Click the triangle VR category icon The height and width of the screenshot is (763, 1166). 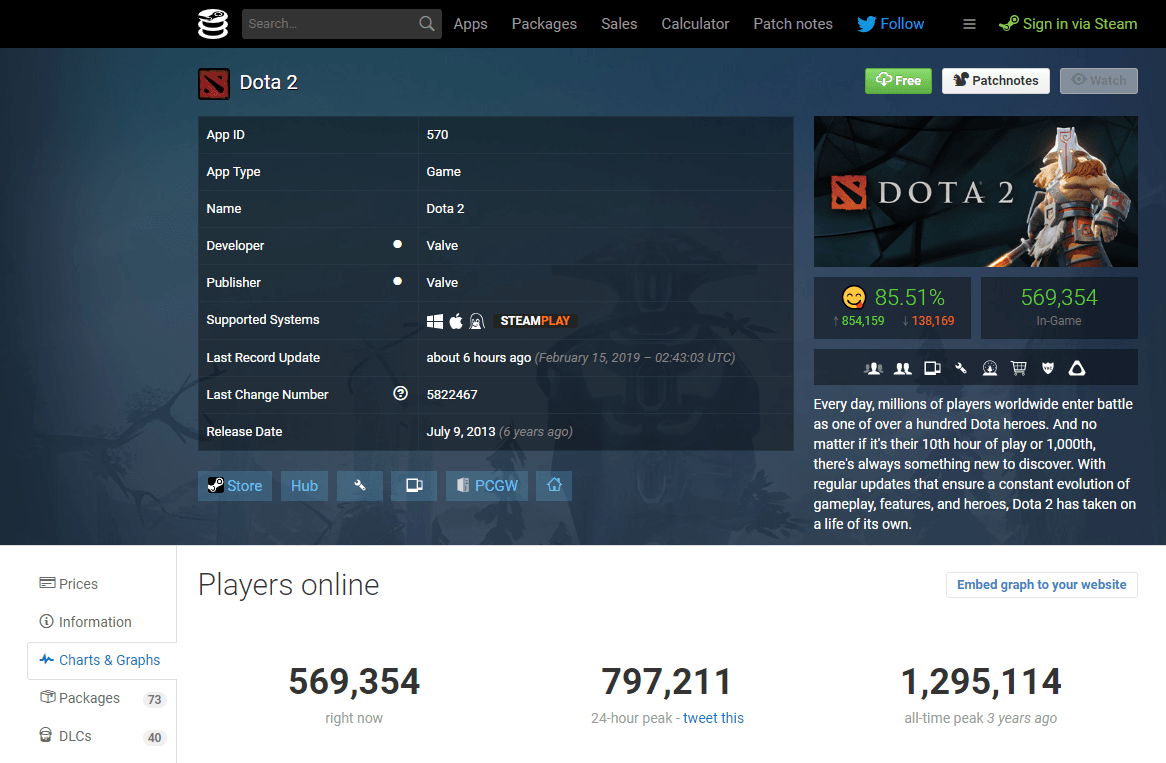[1077, 368]
